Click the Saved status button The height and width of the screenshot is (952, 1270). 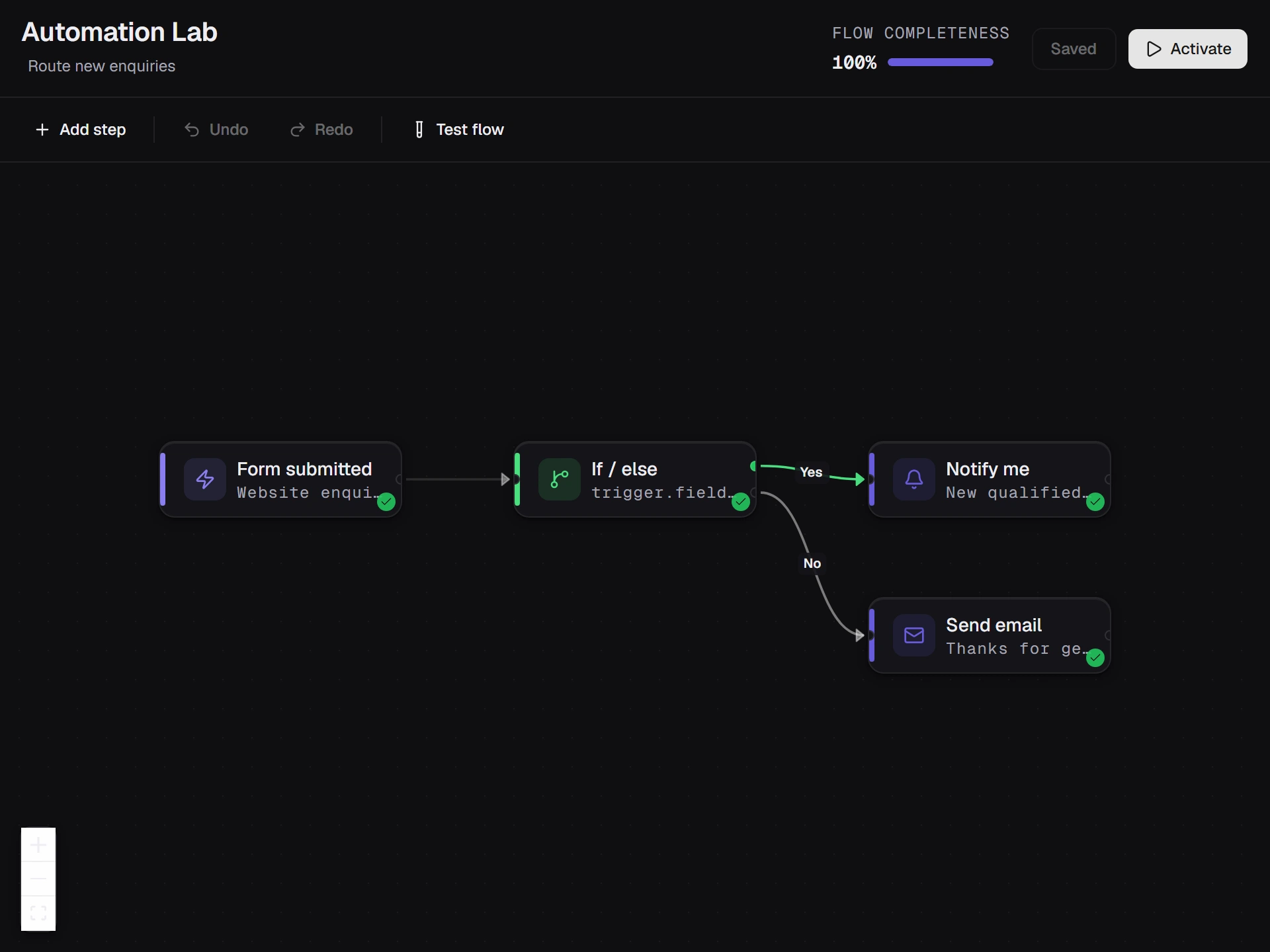click(x=1074, y=49)
